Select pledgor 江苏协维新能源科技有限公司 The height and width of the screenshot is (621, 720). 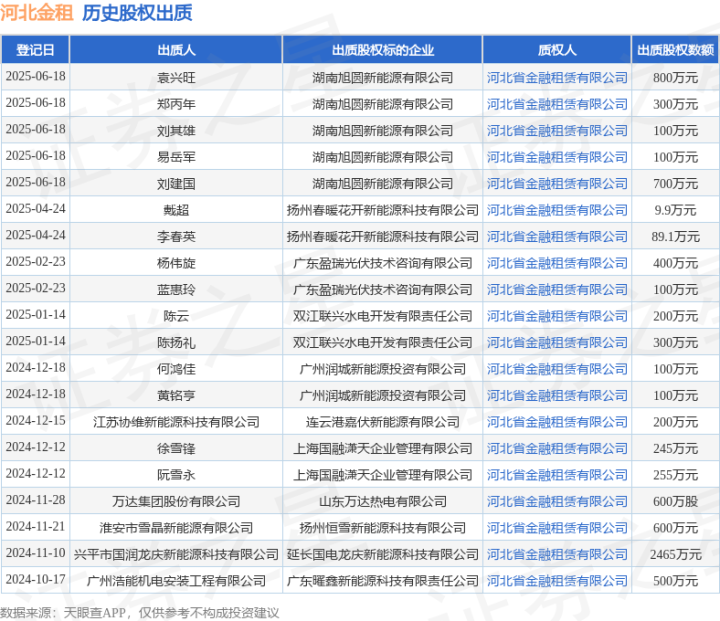[176, 422]
